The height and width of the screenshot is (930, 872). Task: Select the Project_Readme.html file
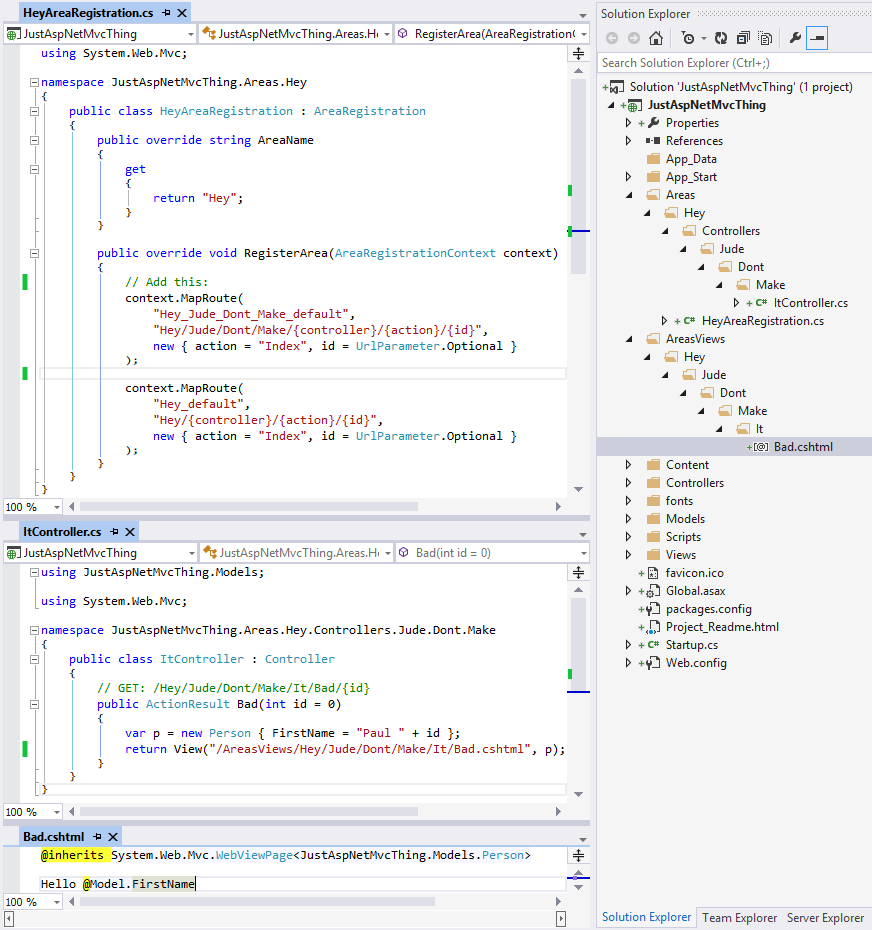click(722, 627)
